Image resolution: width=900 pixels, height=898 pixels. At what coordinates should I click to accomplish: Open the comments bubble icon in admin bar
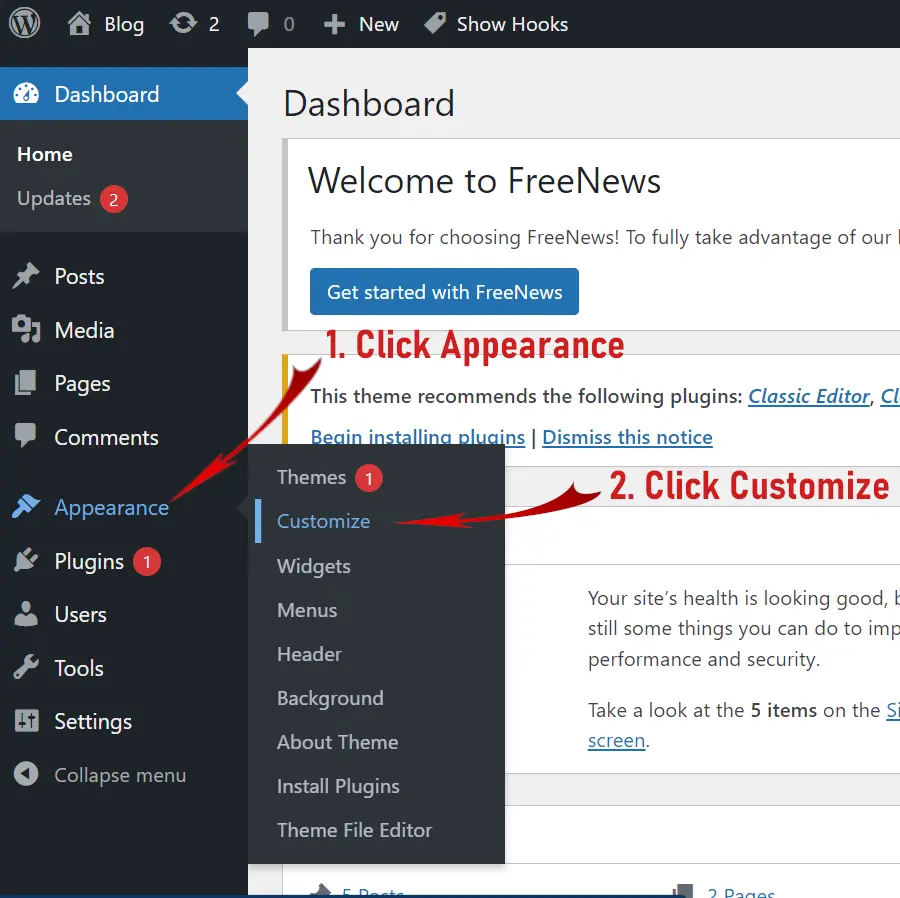point(258,24)
